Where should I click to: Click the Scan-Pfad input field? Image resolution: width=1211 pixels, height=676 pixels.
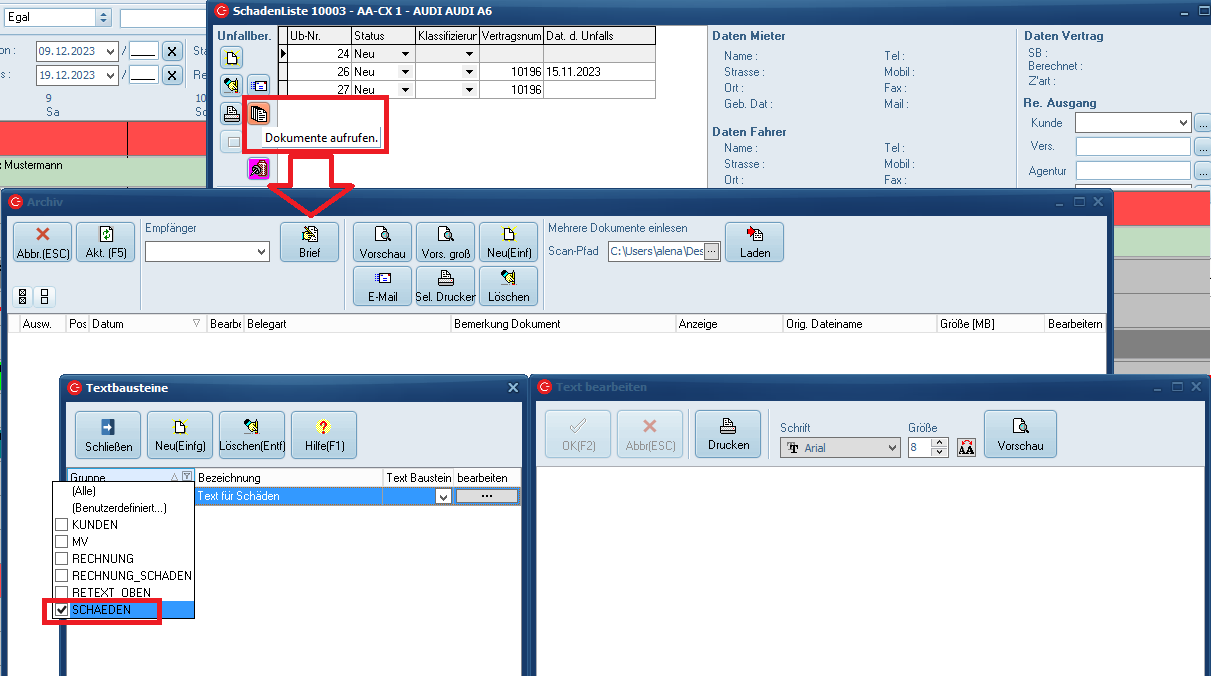click(655, 252)
